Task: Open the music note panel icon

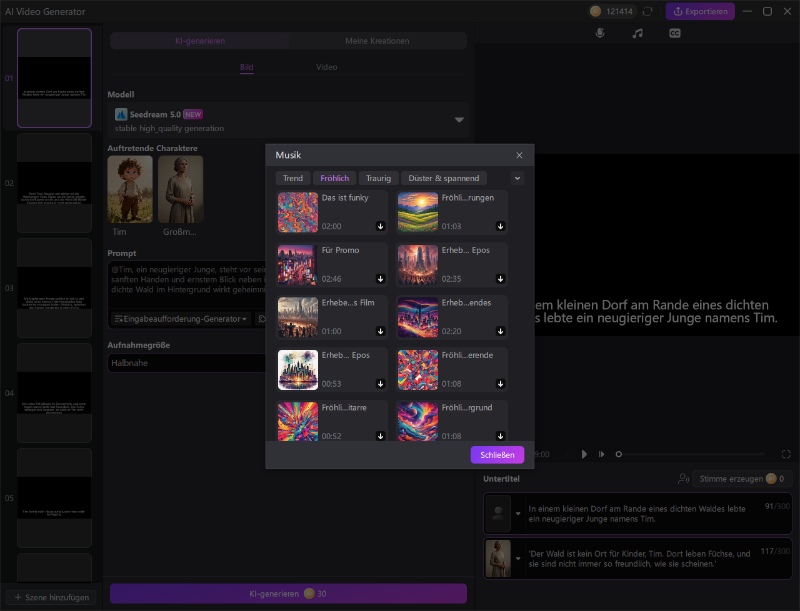Action: [638, 33]
